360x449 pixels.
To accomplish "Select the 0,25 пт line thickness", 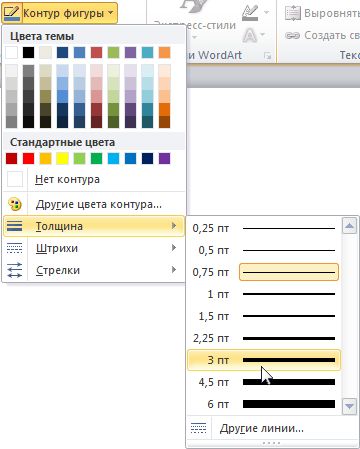I will [264, 228].
